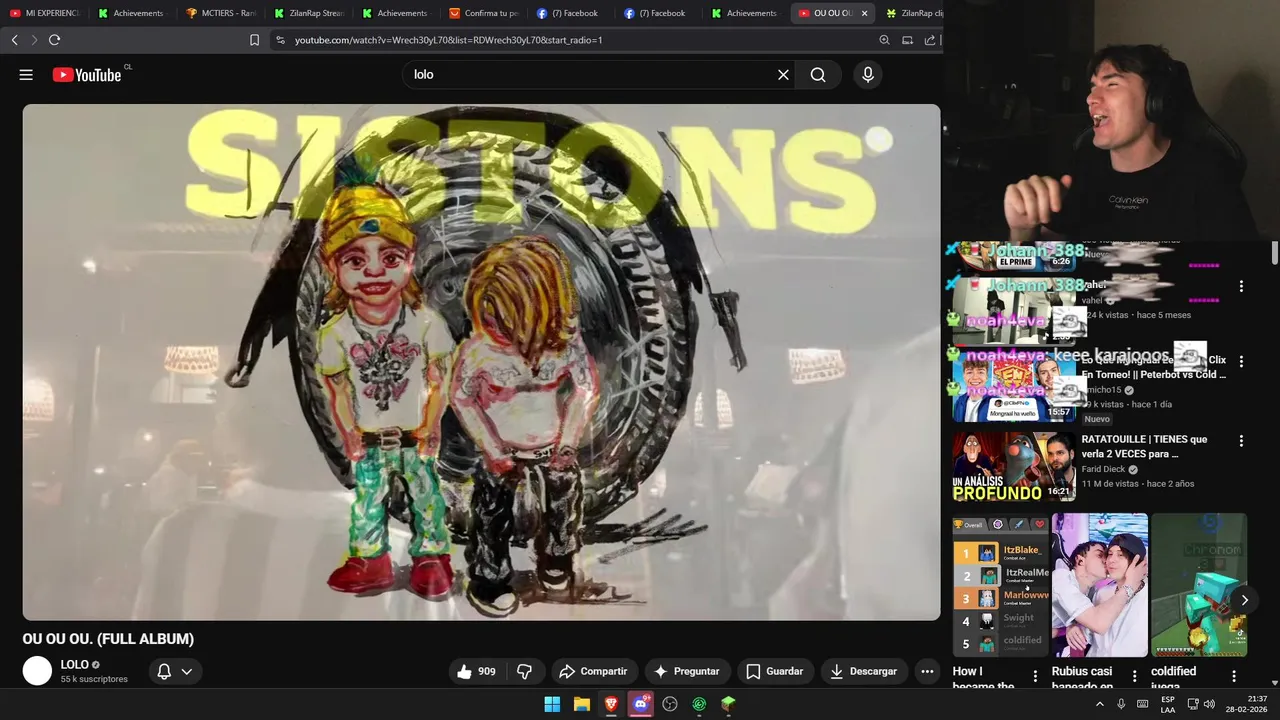Like the video with 909 likes

point(476,671)
